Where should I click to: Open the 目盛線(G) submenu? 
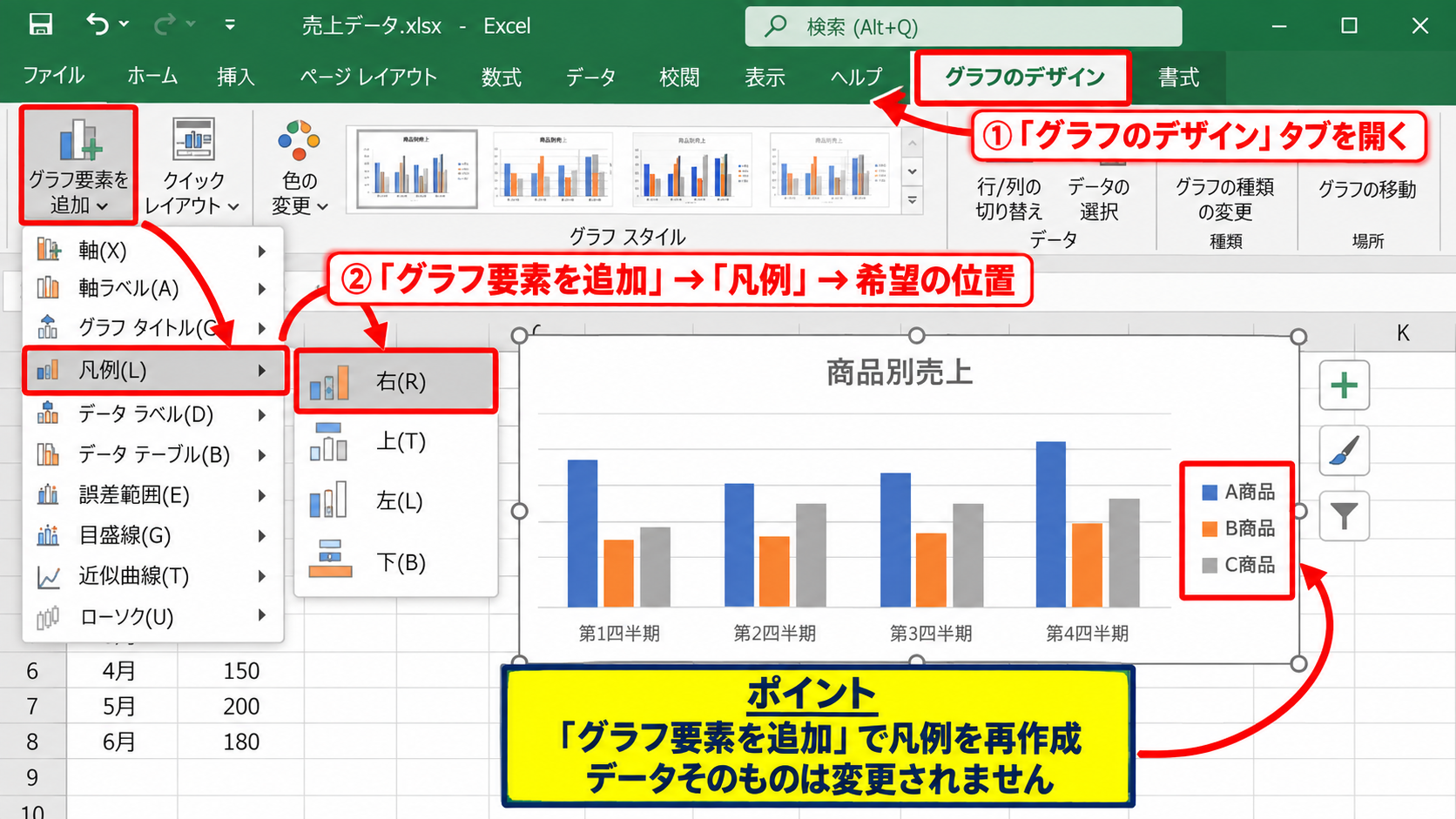pyautogui.click(x=152, y=535)
